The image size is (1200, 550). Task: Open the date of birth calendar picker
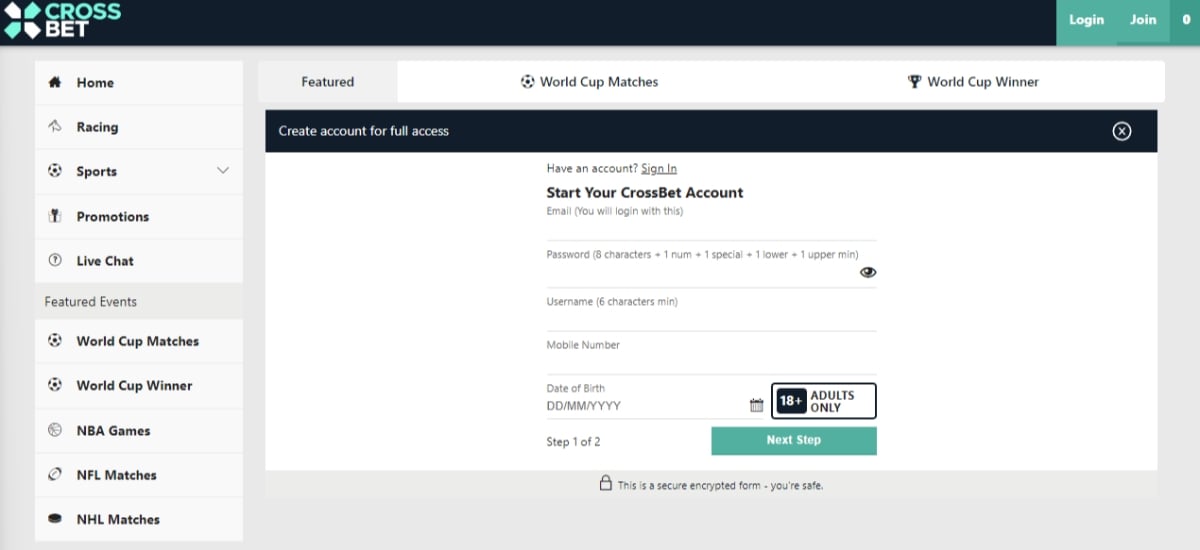point(756,405)
